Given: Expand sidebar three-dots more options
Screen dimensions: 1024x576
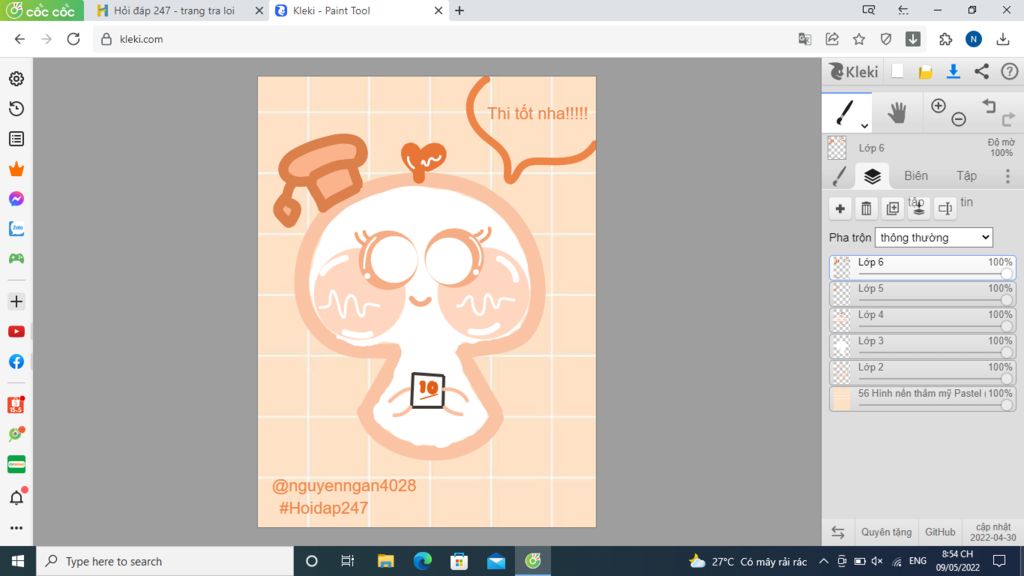Looking at the screenshot, I should pos(16,528).
